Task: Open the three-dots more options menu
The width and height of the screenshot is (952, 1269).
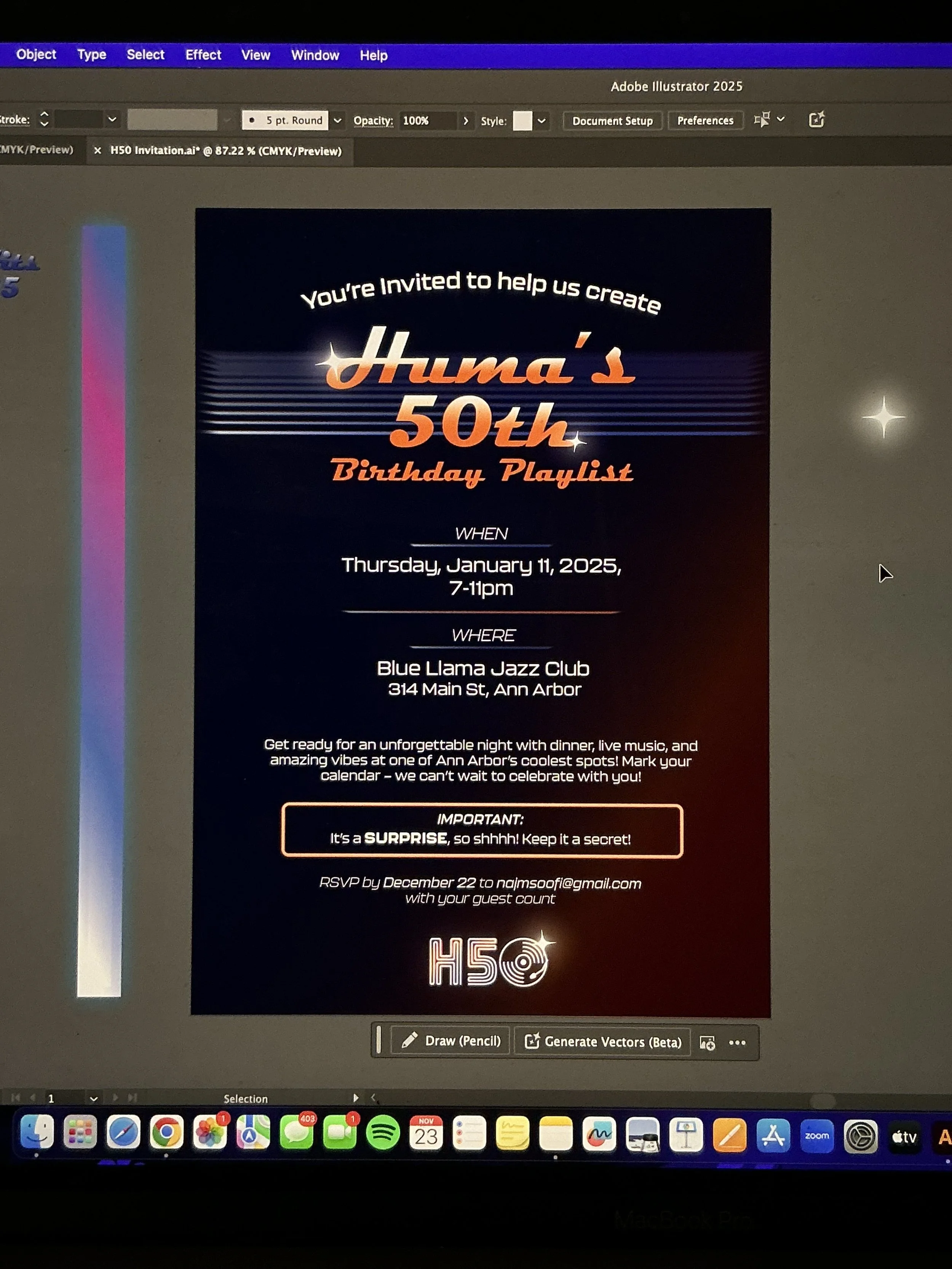Action: tap(737, 1043)
